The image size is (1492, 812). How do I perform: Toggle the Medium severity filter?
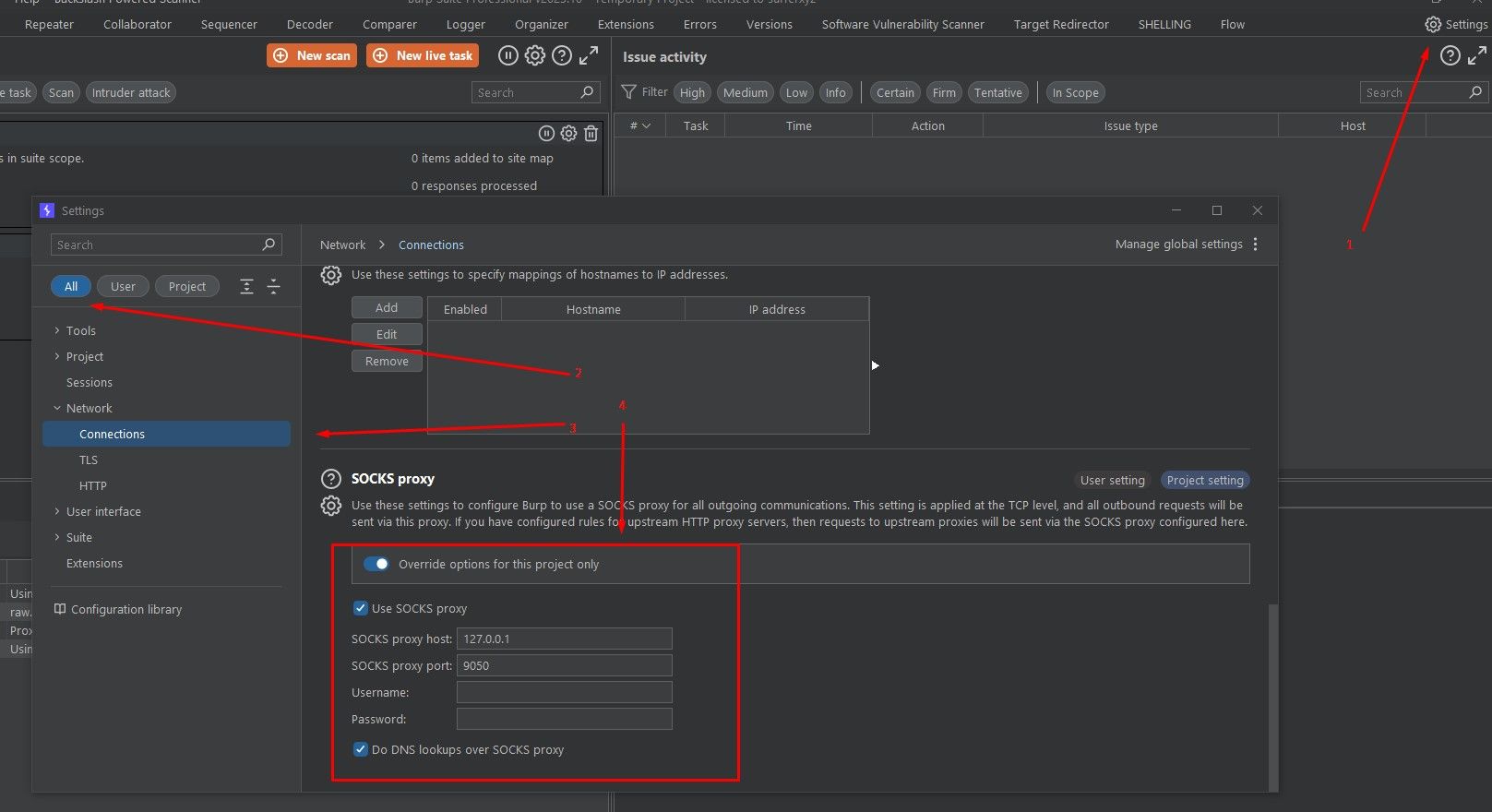click(746, 92)
